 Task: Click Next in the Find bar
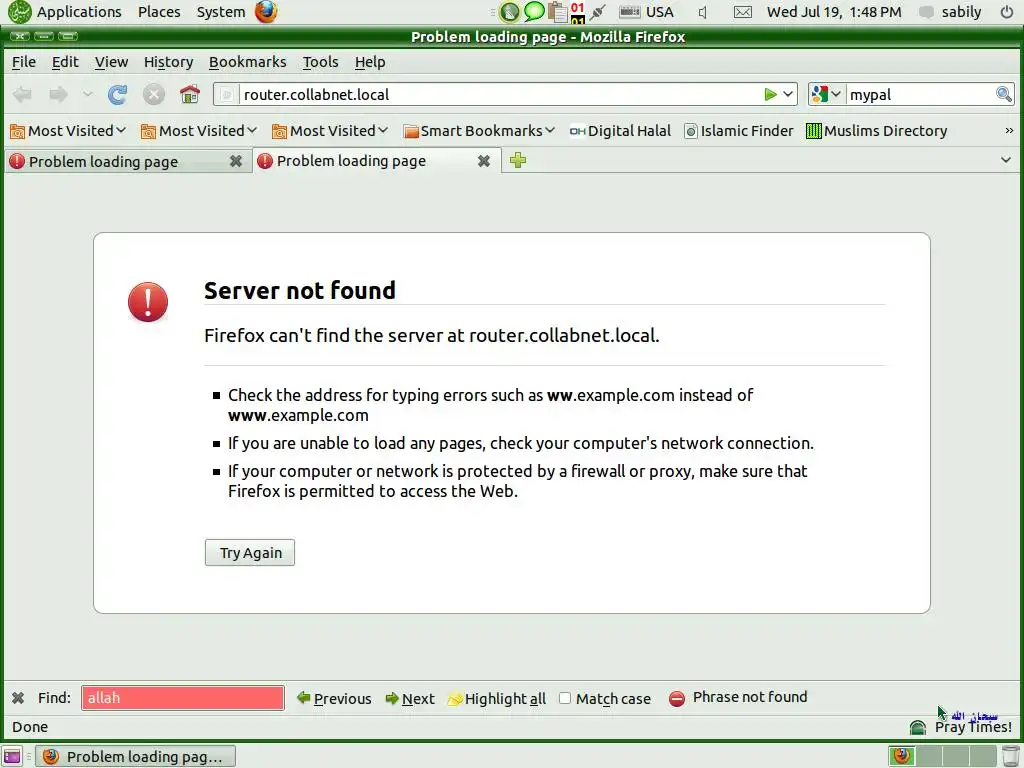(410, 699)
